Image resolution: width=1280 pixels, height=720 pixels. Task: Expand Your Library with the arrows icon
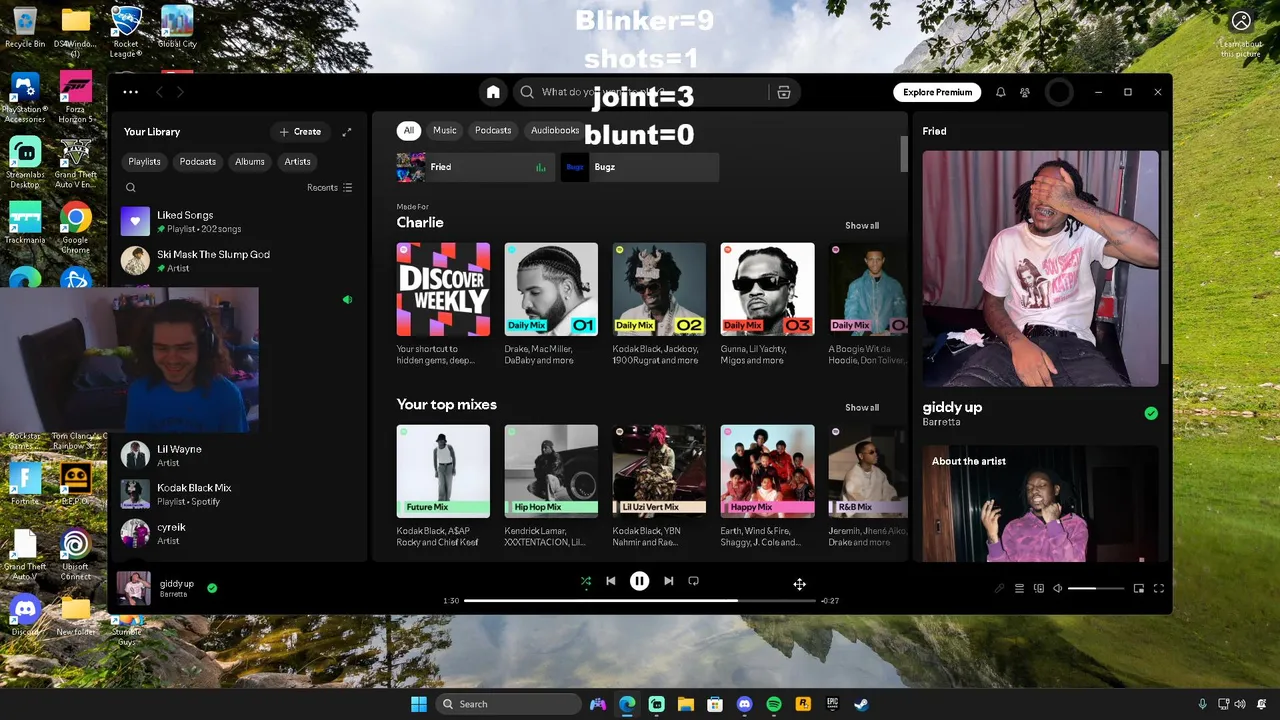coord(347,132)
